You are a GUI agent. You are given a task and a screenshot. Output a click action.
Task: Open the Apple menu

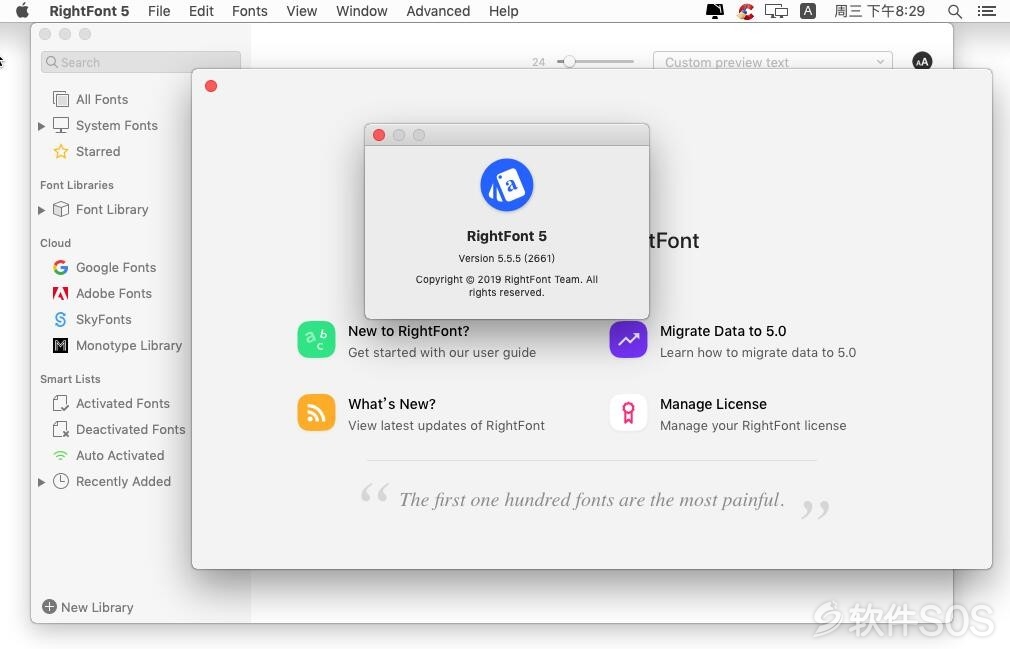coord(23,11)
